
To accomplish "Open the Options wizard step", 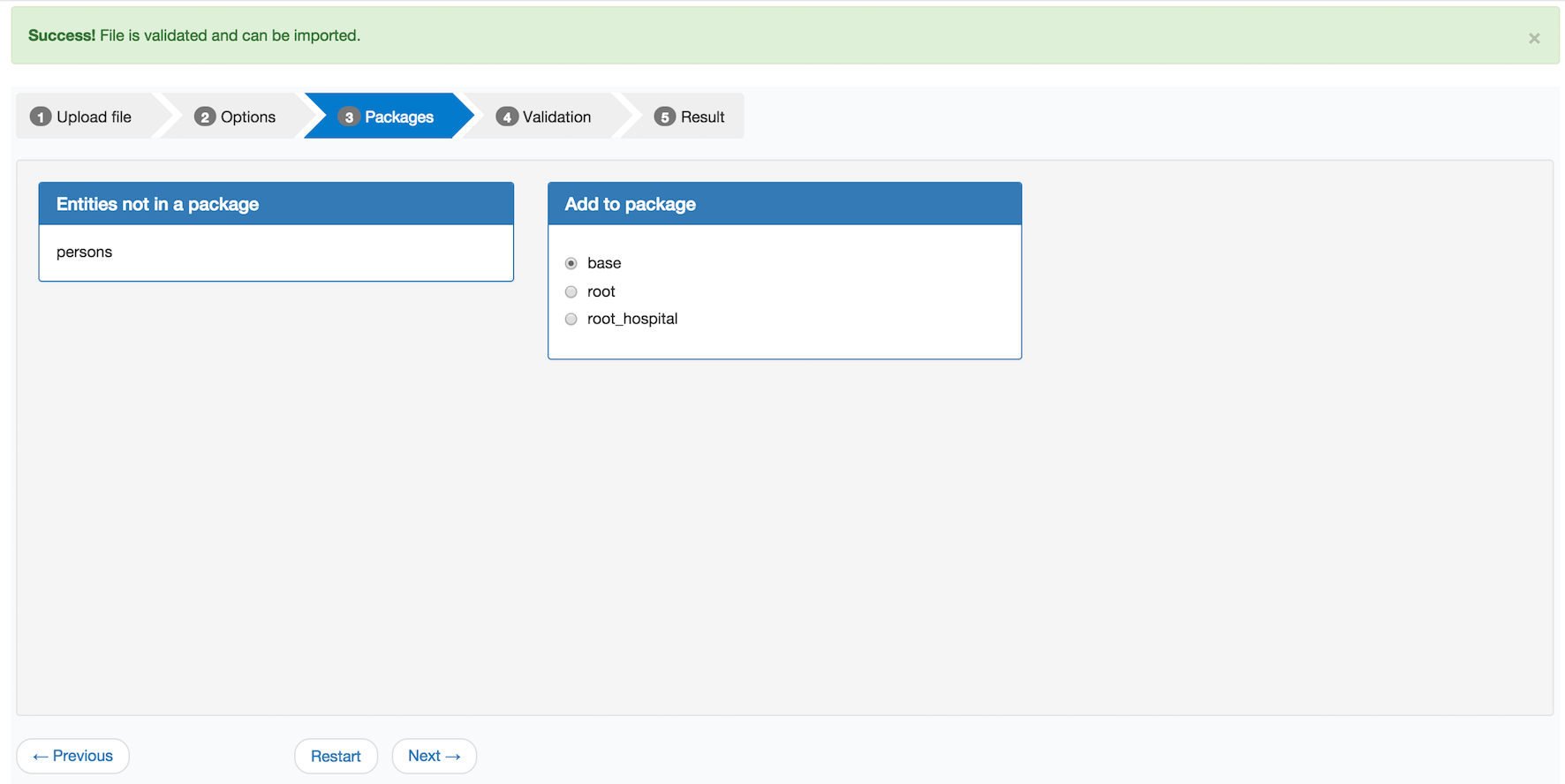I will click(x=236, y=117).
